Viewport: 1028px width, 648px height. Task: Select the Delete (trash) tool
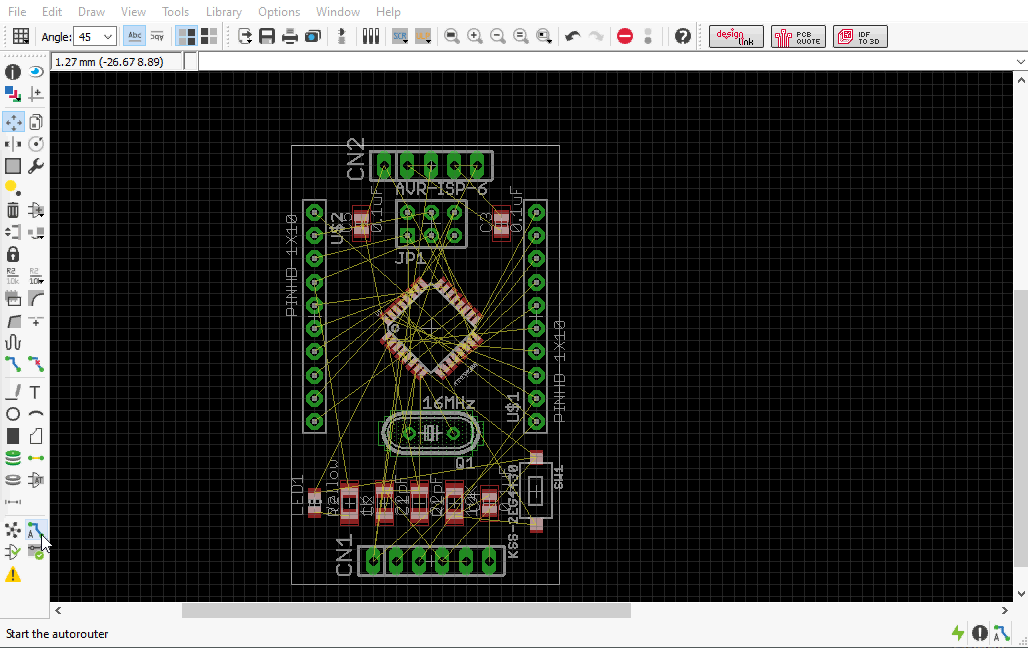[x=12, y=210]
